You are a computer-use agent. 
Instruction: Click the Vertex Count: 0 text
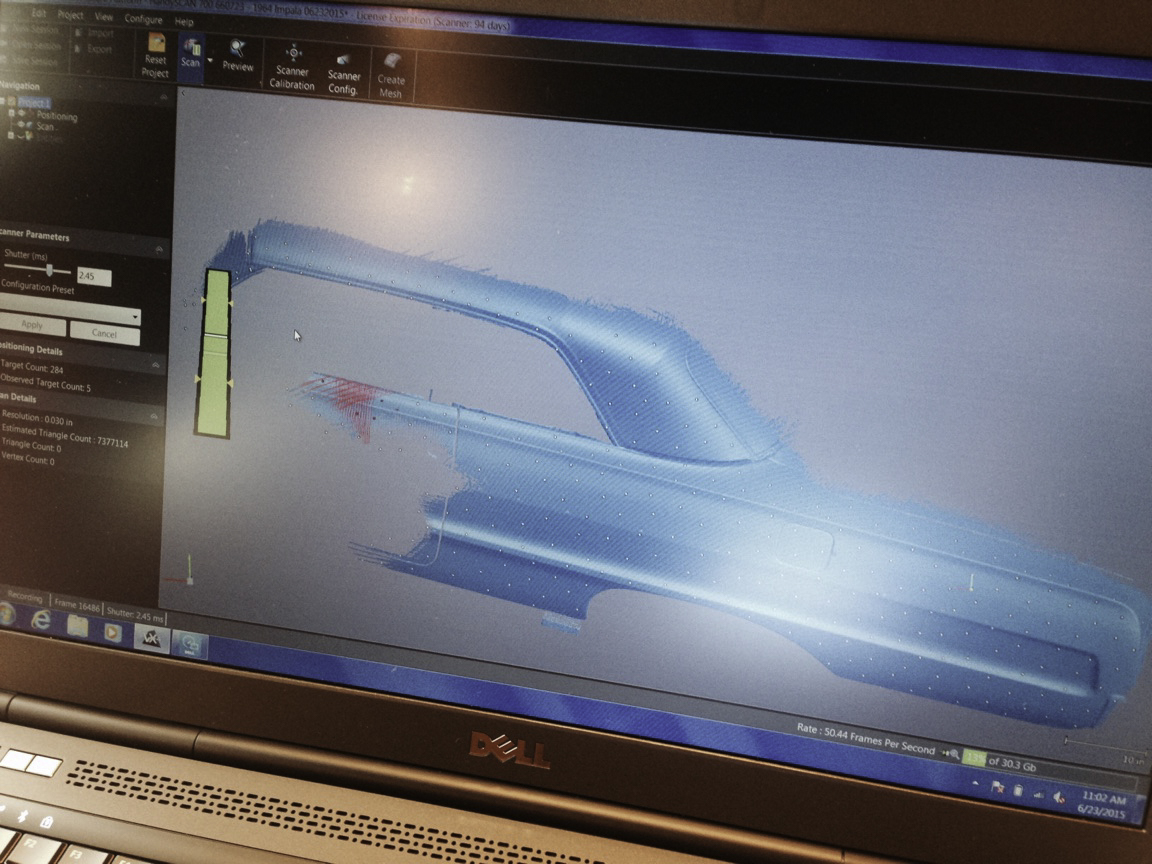[x=28, y=459]
